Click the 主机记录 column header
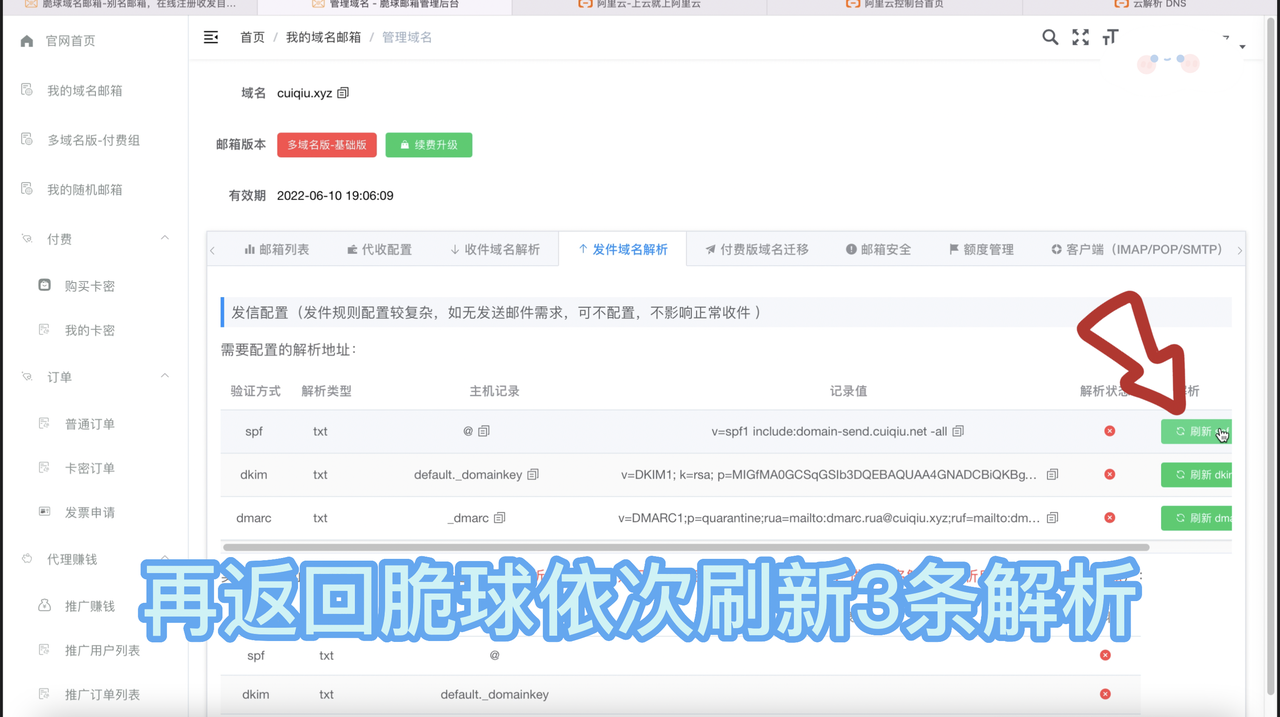The height and width of the screenshot is (717, 1280). tap(494, 391)
